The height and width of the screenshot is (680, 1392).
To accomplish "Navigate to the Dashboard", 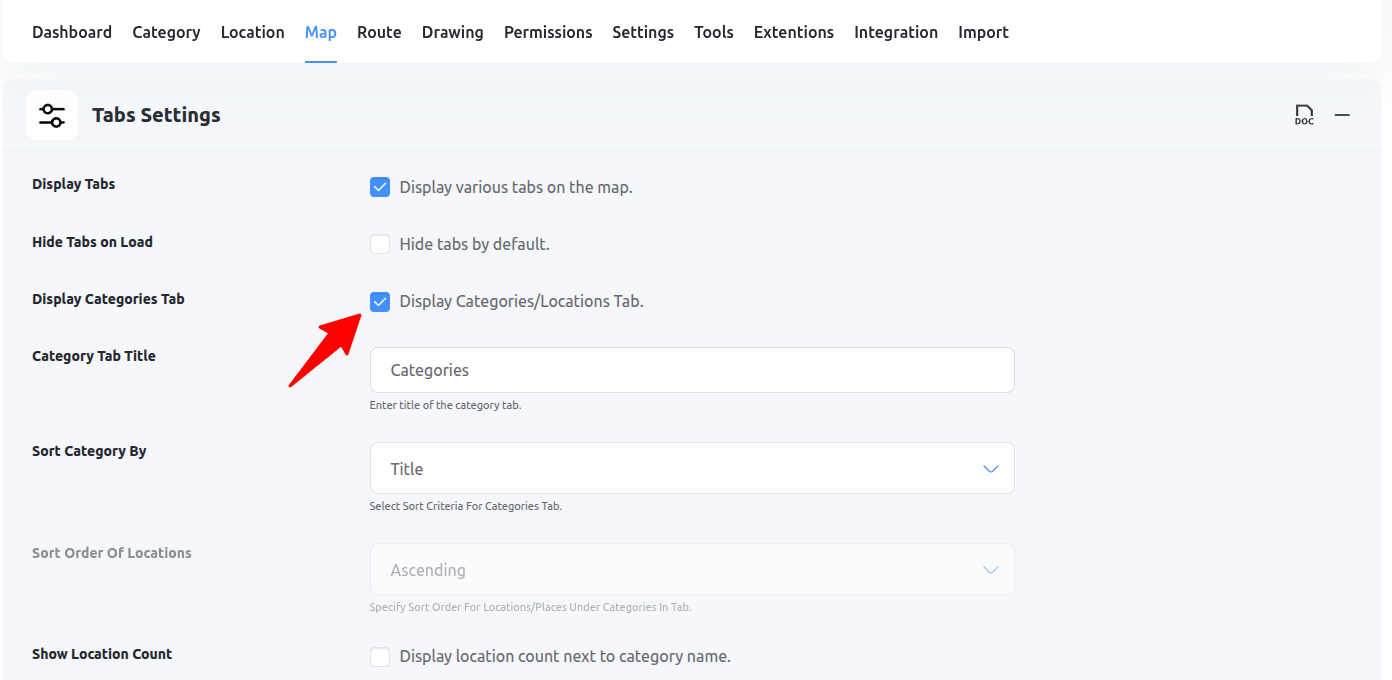I will click(71, 31).
